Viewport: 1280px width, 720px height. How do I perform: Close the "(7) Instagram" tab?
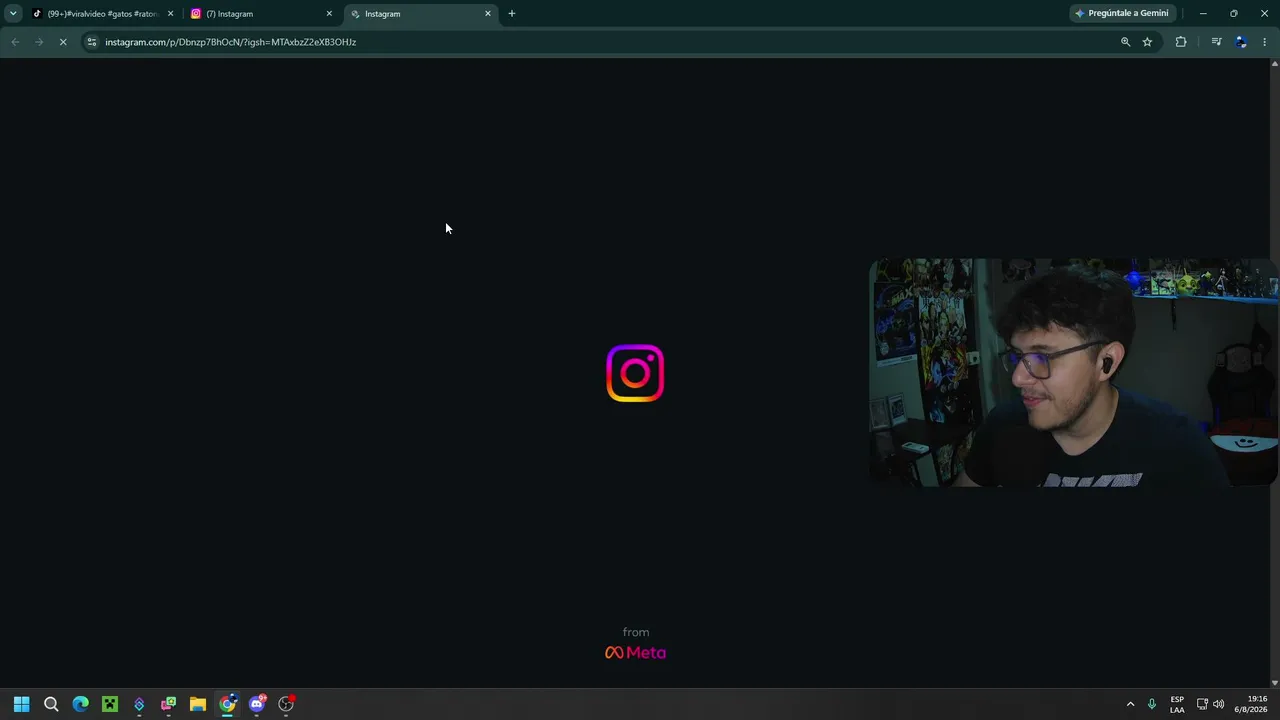pos(329,14)
